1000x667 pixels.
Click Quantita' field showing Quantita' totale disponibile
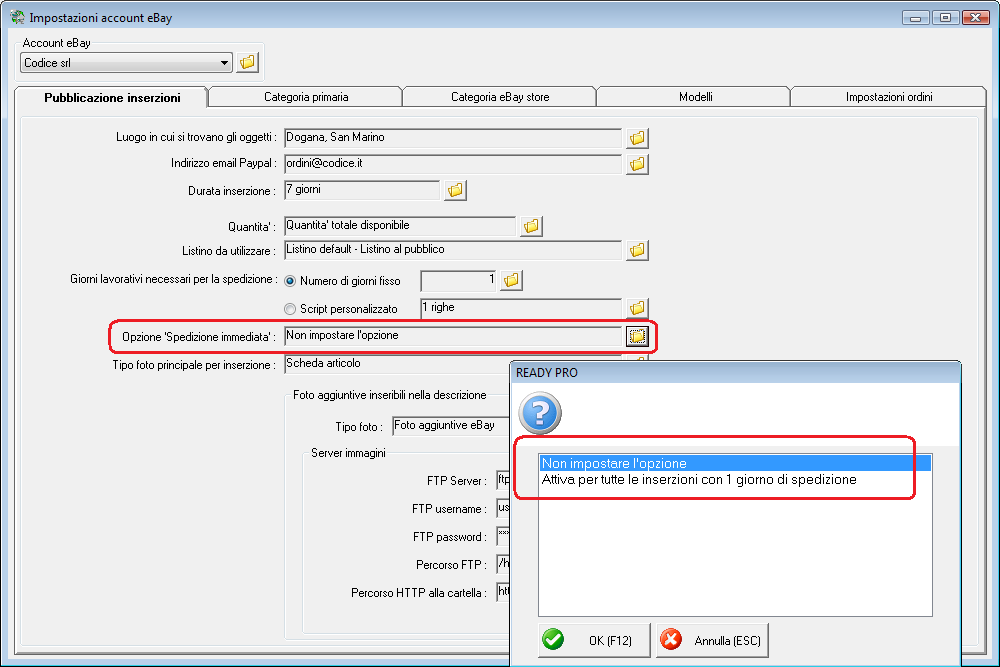click(x=400, y=226)
